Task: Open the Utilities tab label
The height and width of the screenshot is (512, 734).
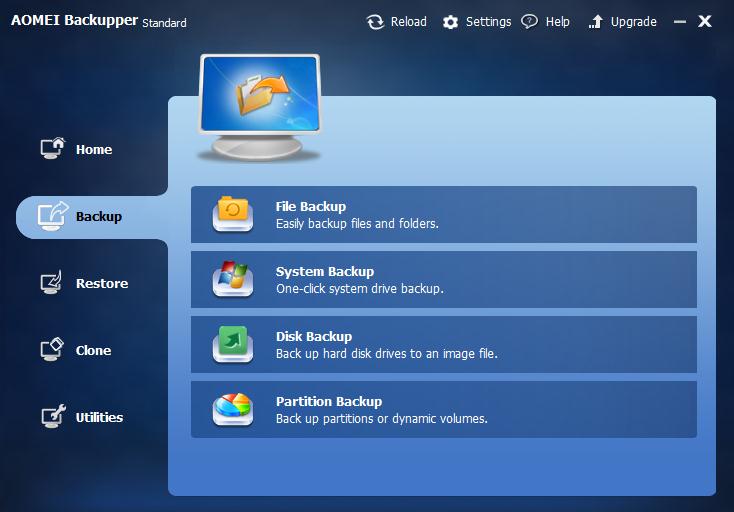Action: pyautogui.click(x=99, y=417)
